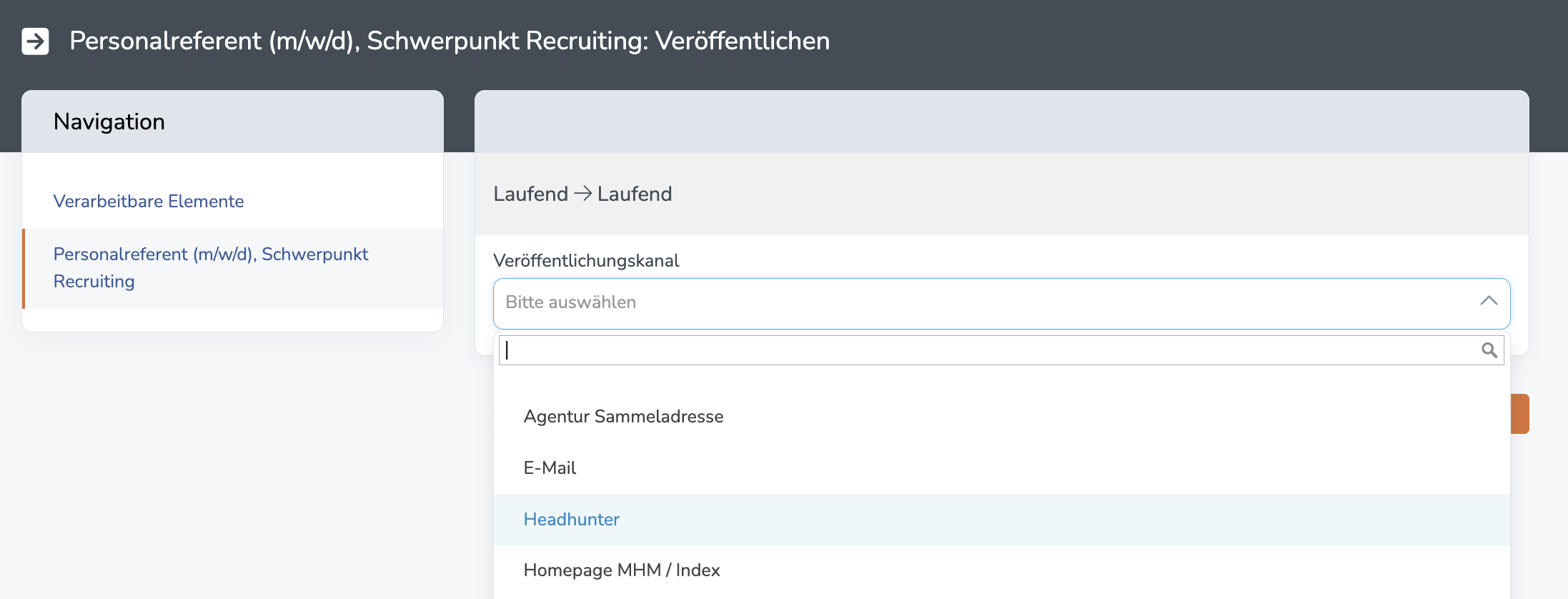Click the magnifier icon in dropdown search
This screenshot has width=1568, height=599.
click(x=1489, y=350)
